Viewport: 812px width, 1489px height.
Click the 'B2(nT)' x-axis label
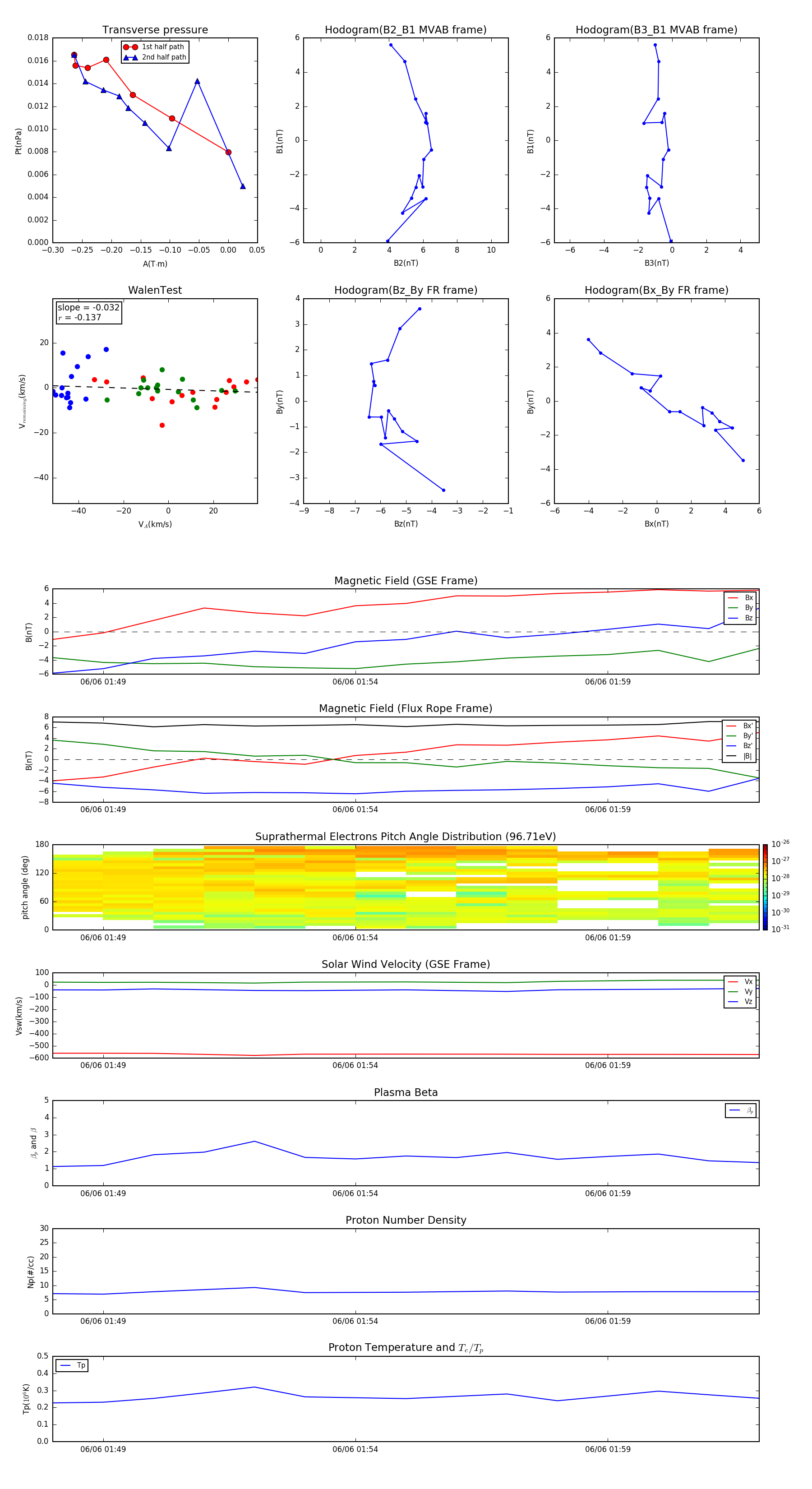pyautogui.click(x=406, y=263)
